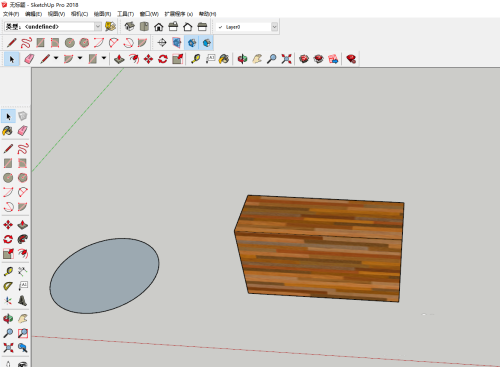The image size is (500, 367).
Task: Select the Eraser tool in top toolbar
Action: [x=29, y=59]
